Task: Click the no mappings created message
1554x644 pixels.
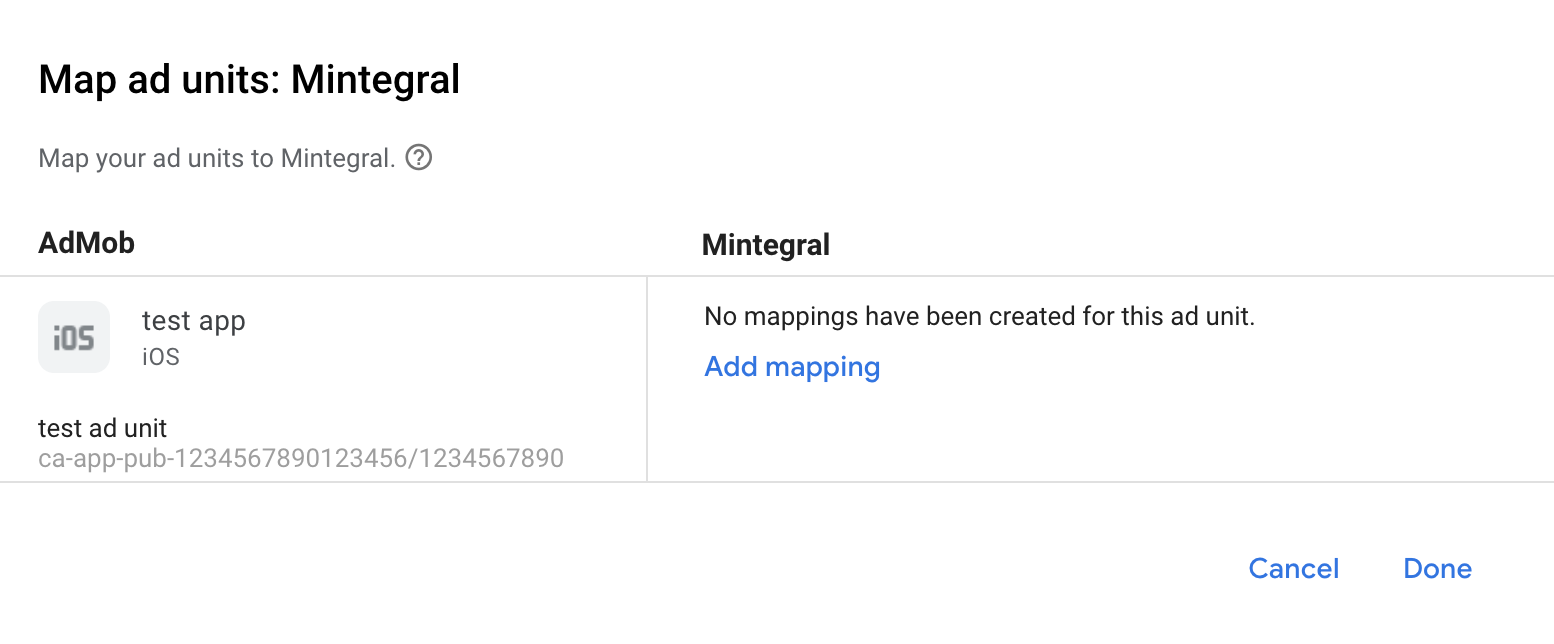Action: [981, 315]
